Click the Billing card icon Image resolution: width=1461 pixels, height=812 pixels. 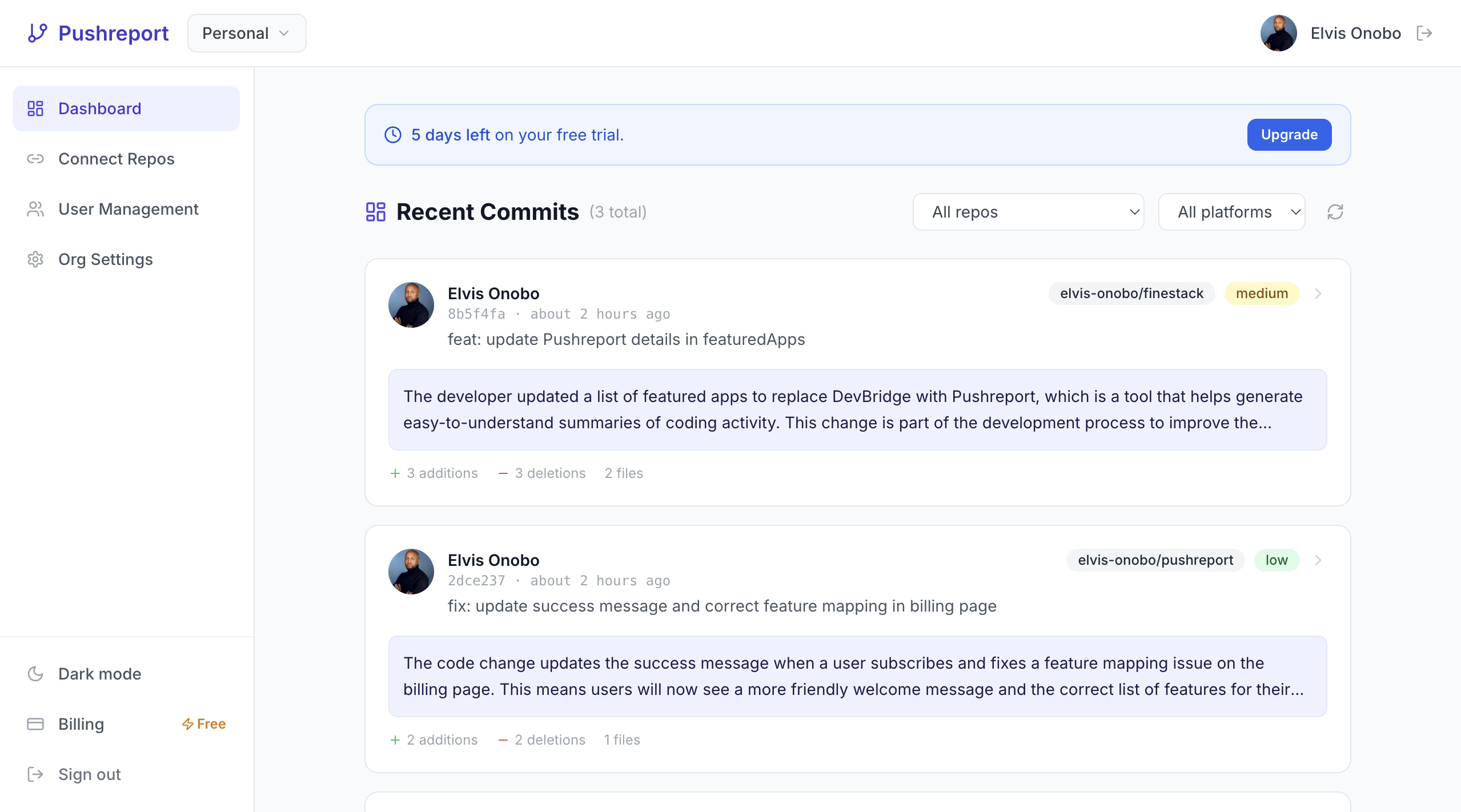[x=35, y=724]
